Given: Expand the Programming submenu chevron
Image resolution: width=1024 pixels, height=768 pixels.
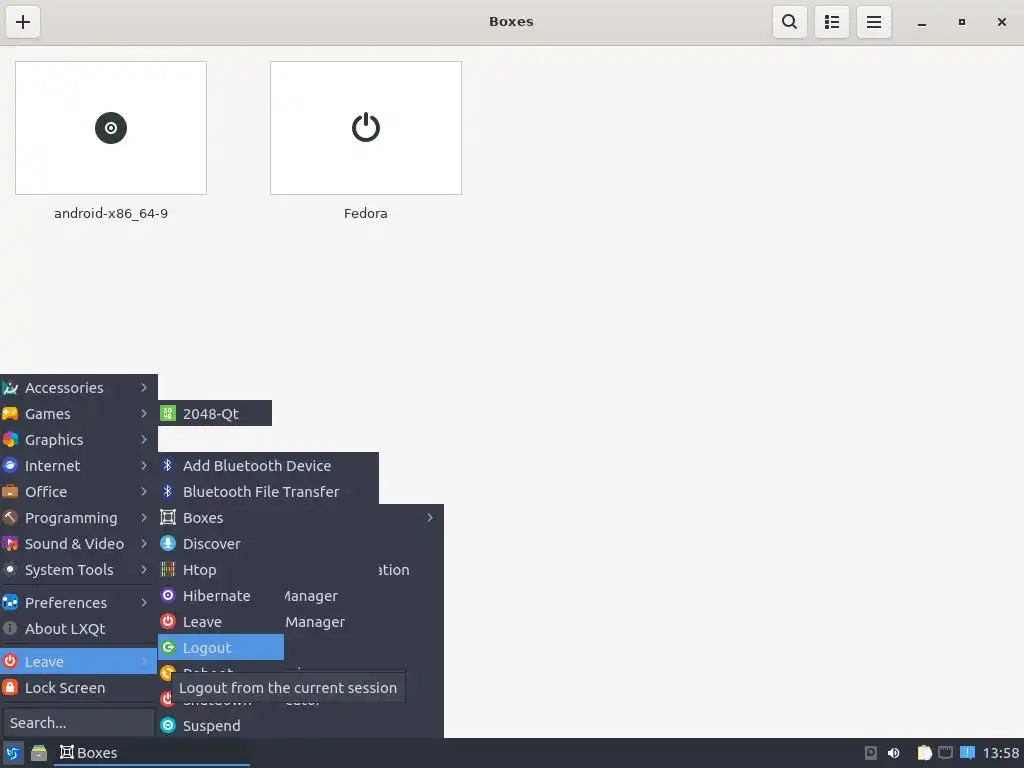Looking at the screenshot, I should point(144,517).
